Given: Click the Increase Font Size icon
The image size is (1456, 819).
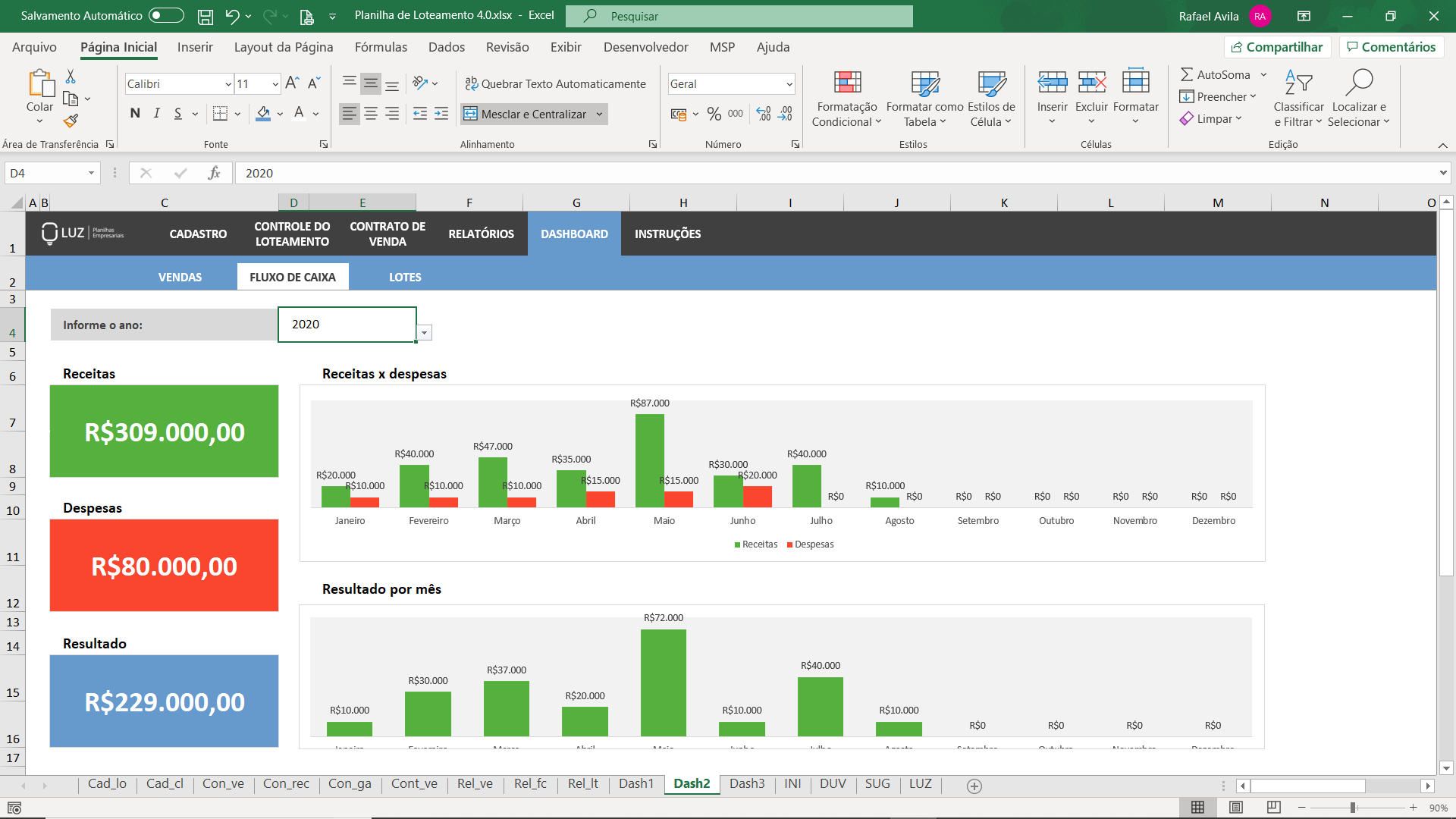Looking at the screenshot, I should (292, 83).
